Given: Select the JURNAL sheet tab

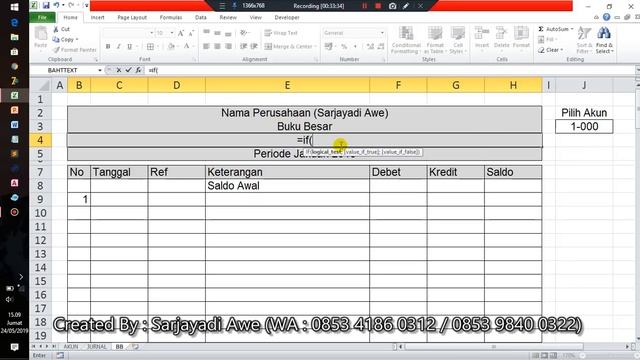Looking at the screenshot, I should tap(97, 347).
